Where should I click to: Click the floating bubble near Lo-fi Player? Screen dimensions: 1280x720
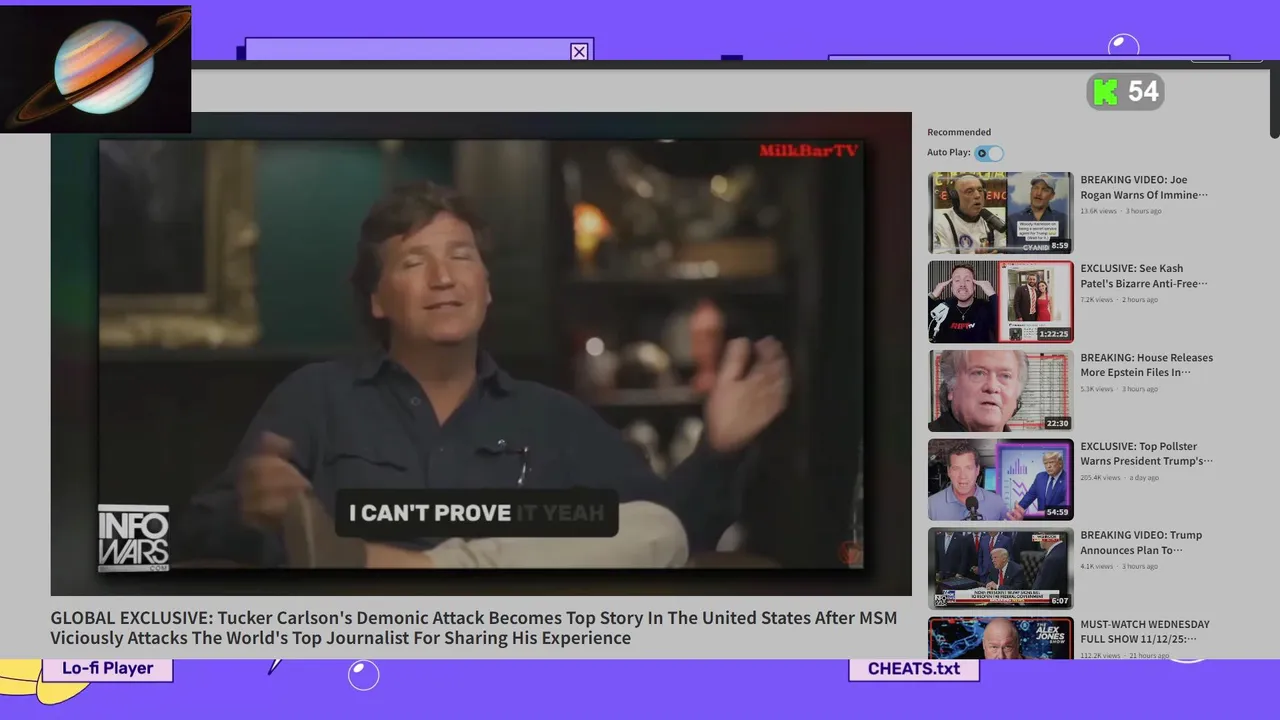[364, 675]
